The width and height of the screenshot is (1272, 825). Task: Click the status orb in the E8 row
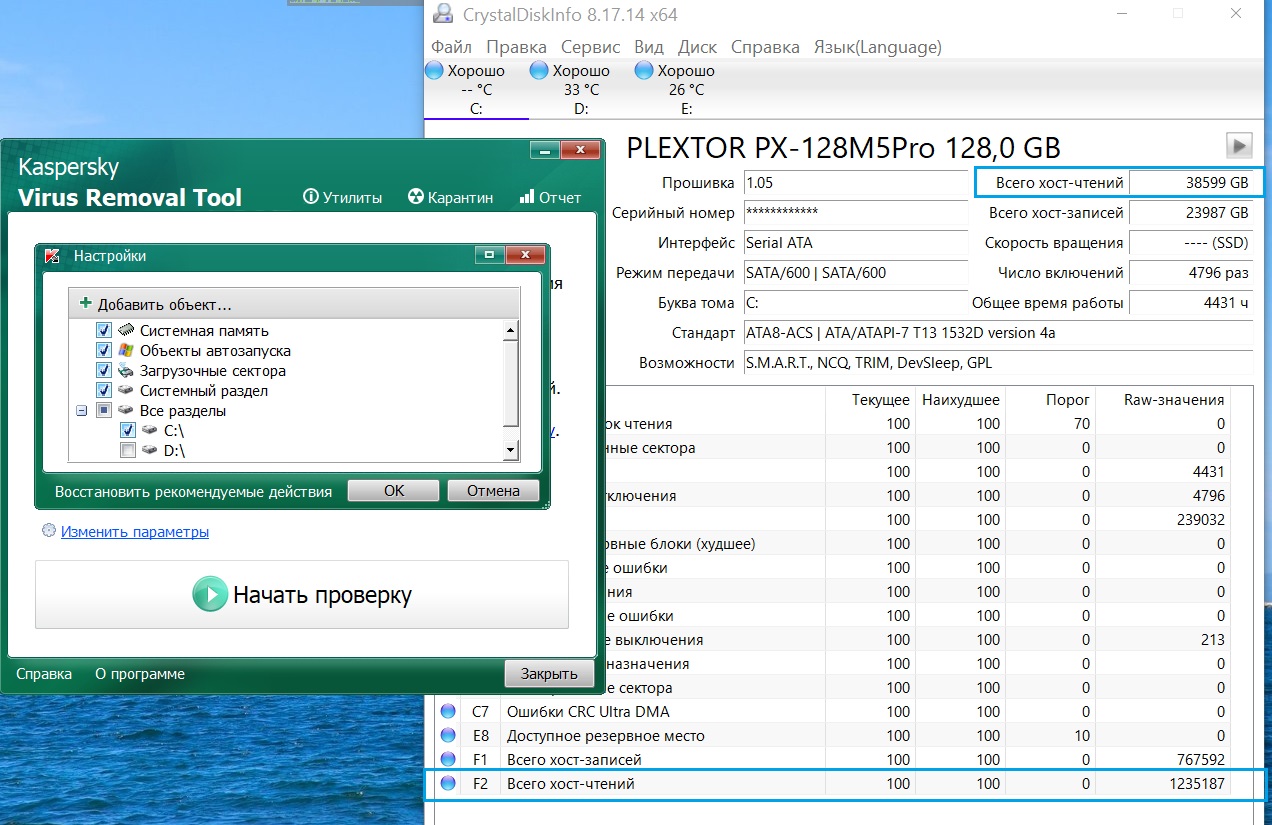pos(448,736)
